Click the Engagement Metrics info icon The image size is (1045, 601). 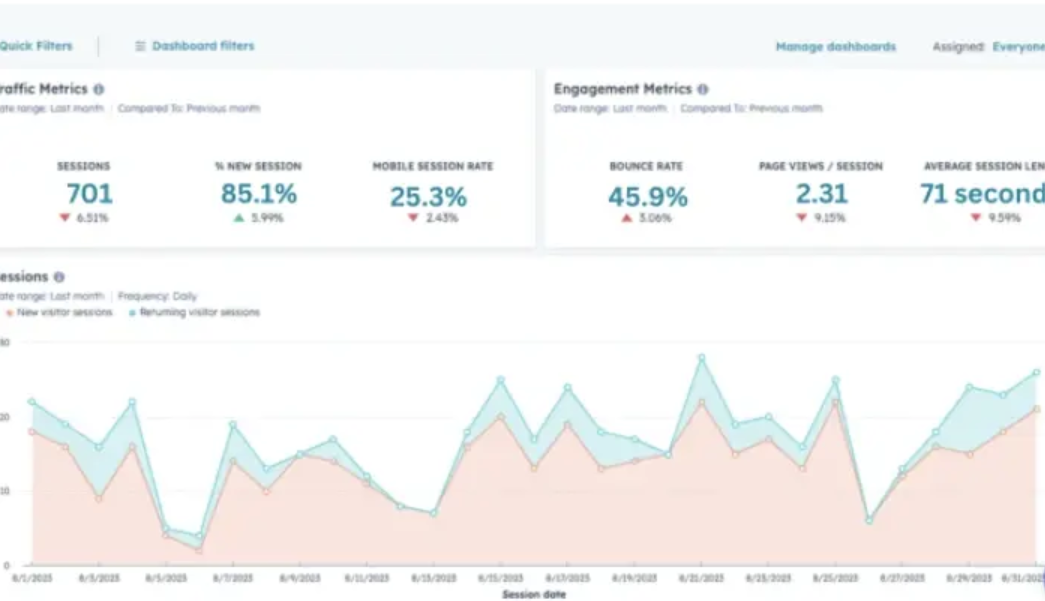pyautogui.click(x=703, y=89)
